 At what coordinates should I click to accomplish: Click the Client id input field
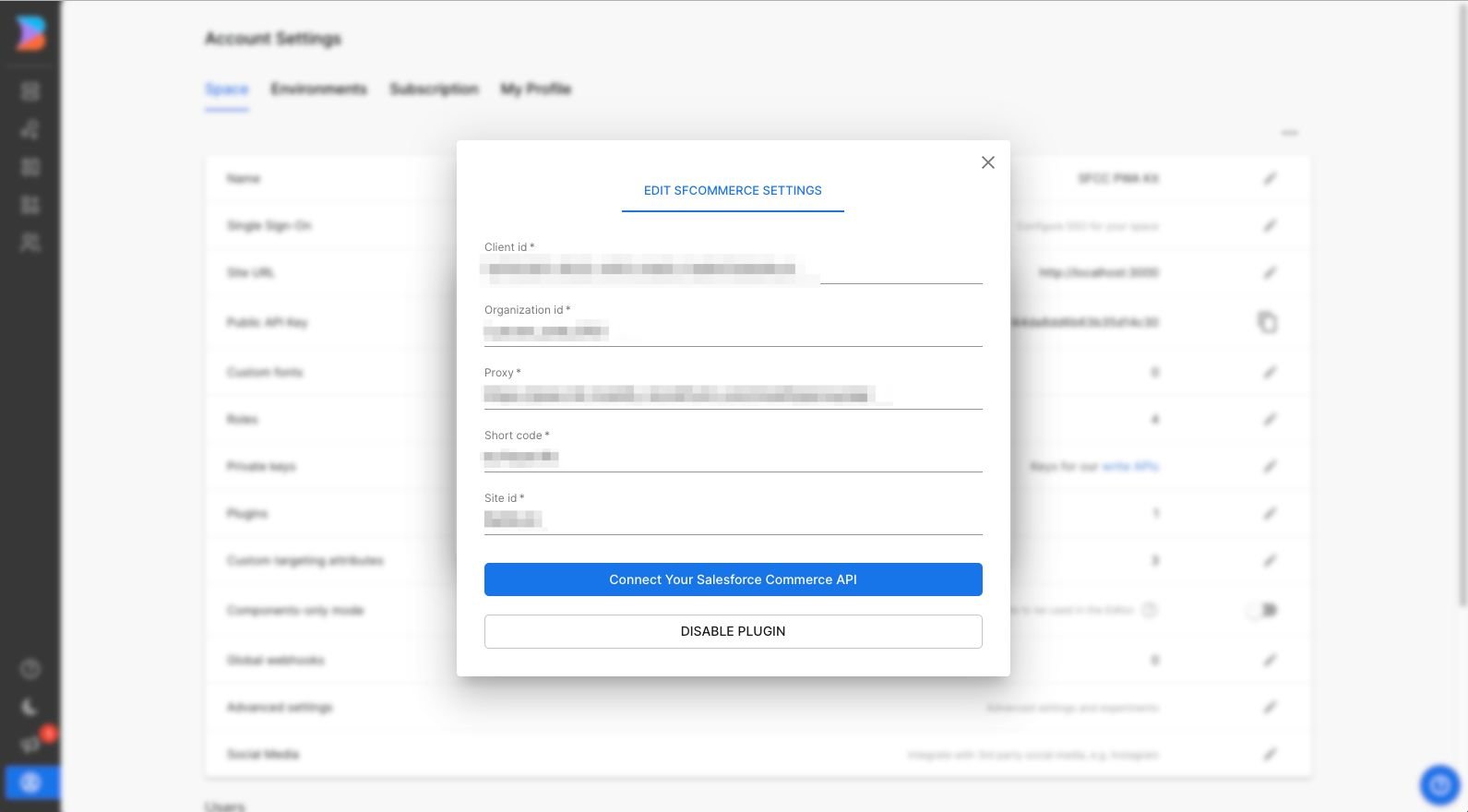[x=733, y=269]
